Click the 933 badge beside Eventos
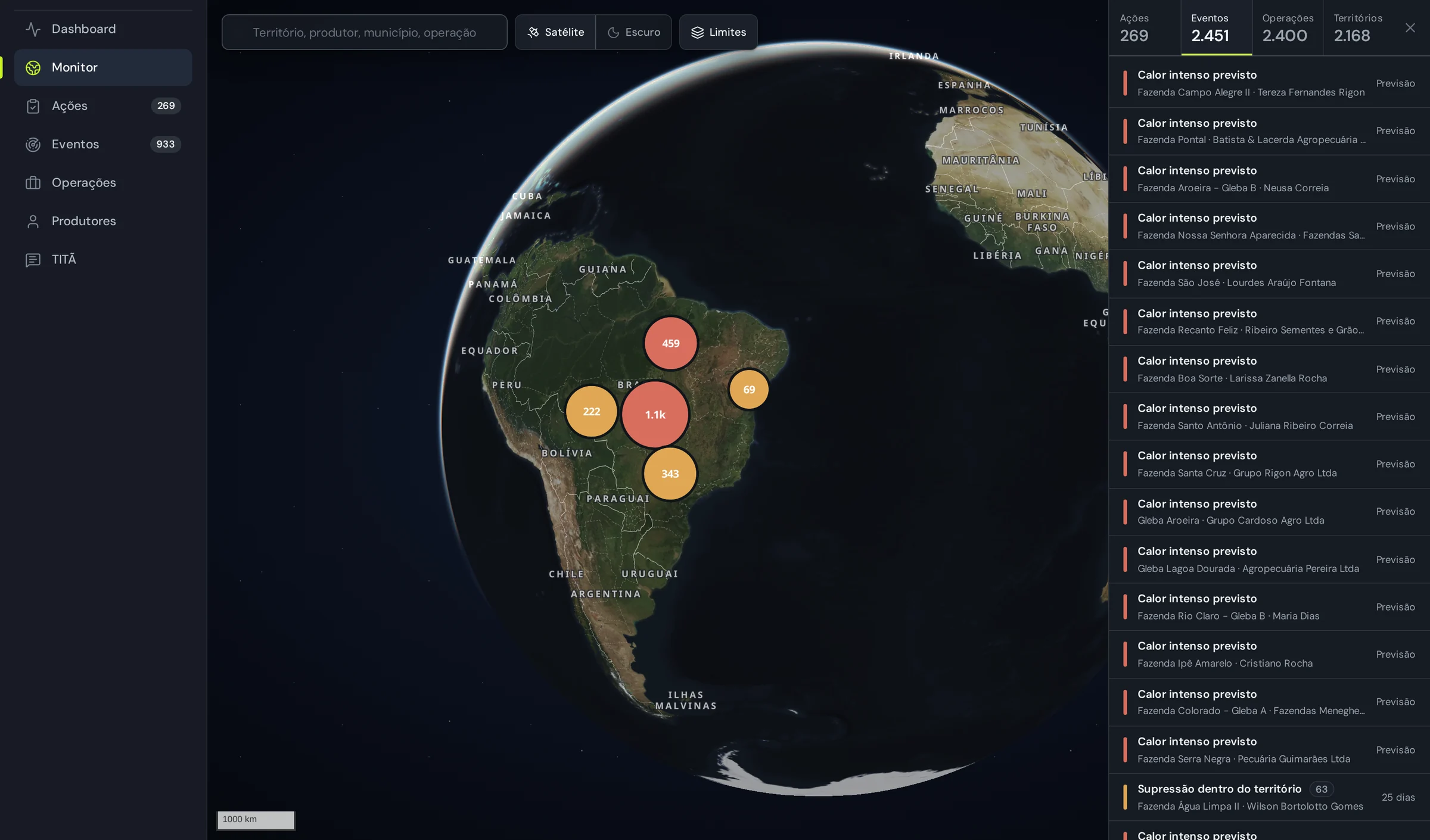This screenshot has width=1430, height=840. 165,144
